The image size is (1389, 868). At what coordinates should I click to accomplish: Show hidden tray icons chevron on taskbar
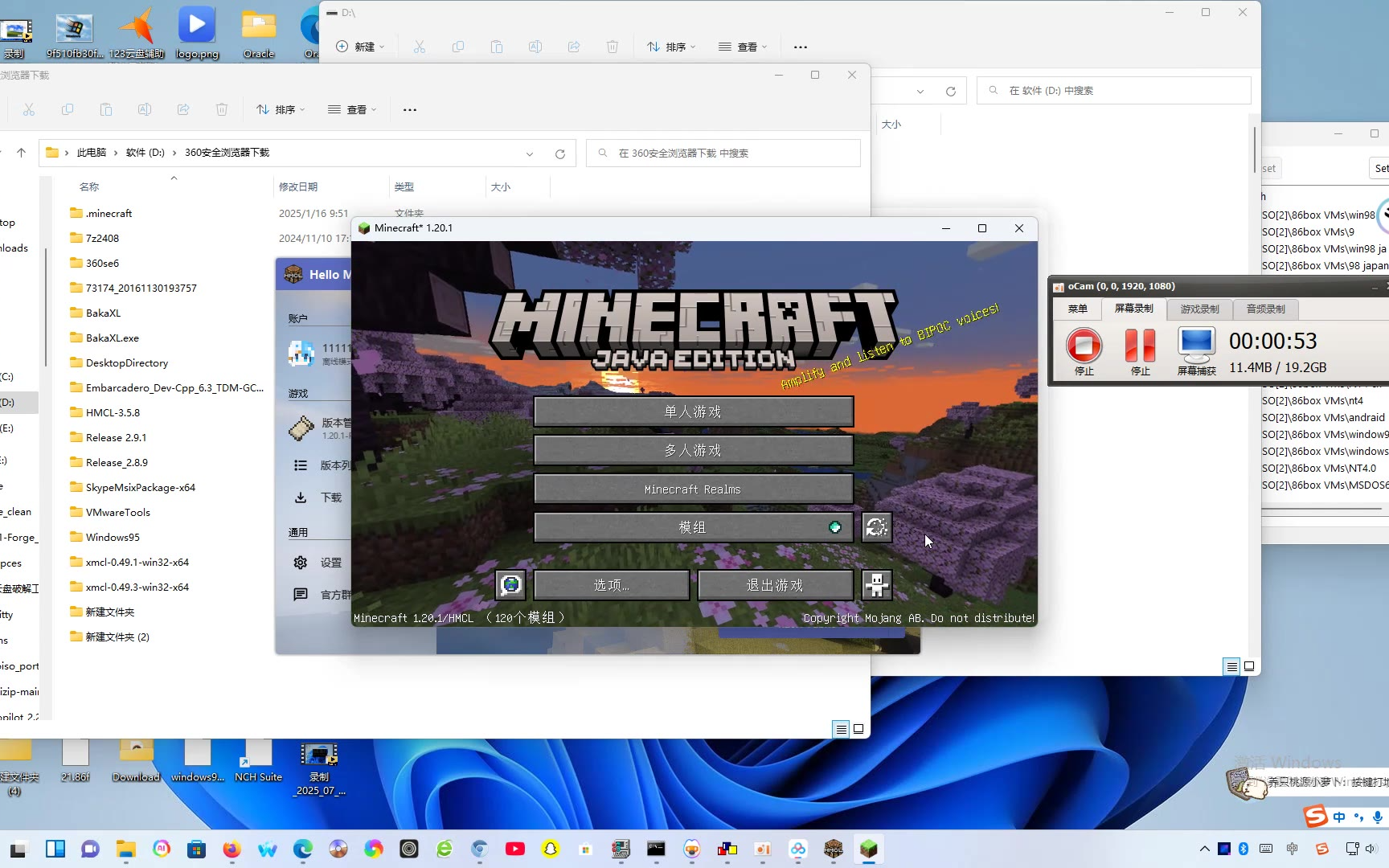(x=1204, y=849)
